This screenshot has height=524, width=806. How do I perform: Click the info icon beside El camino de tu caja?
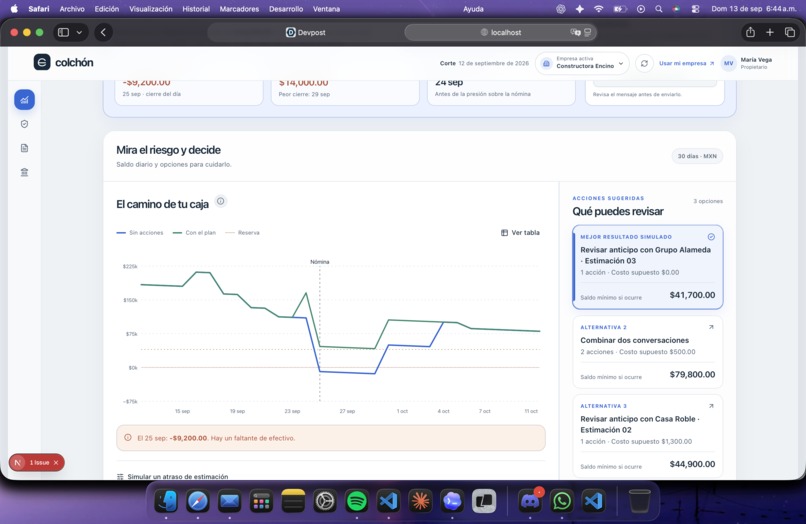(221, 201)
